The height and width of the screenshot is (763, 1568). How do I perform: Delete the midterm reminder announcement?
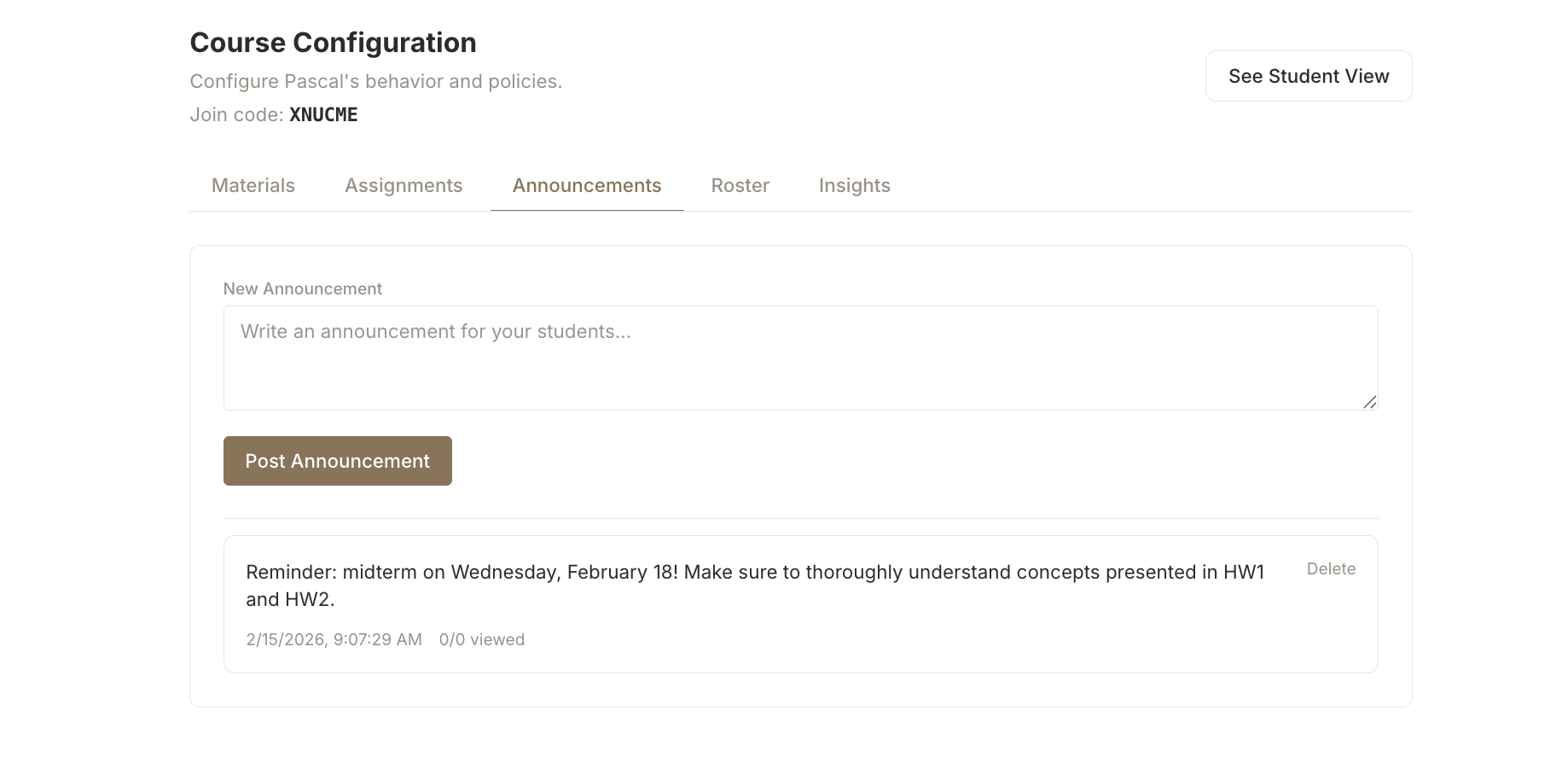point(1331,568)
